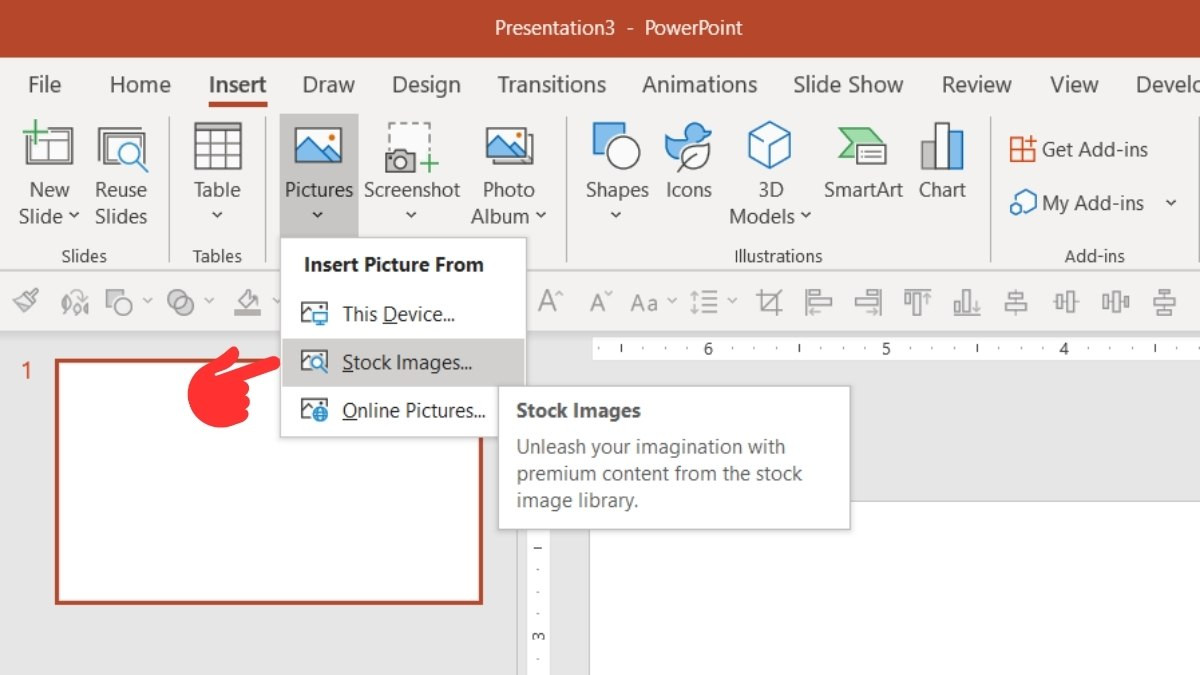Image resolution: width=1200 pixels, height=675 pixels.
Task: Open the Slide Show tab
Action: click(848, 85)
